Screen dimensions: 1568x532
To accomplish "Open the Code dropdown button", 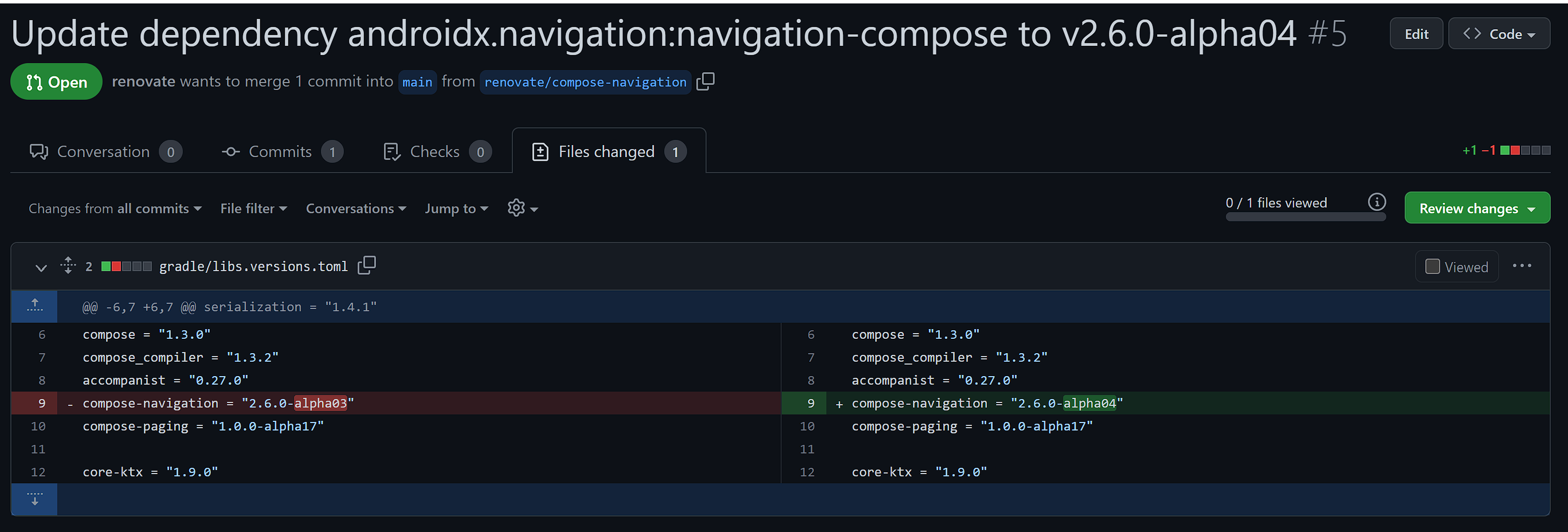I will pos(1499,34).
